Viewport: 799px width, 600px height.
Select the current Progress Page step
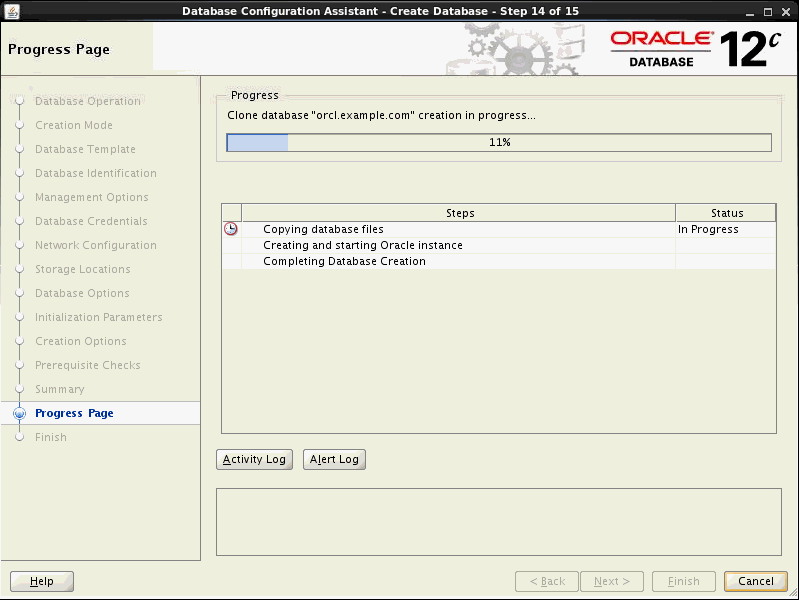click(74, 413)
